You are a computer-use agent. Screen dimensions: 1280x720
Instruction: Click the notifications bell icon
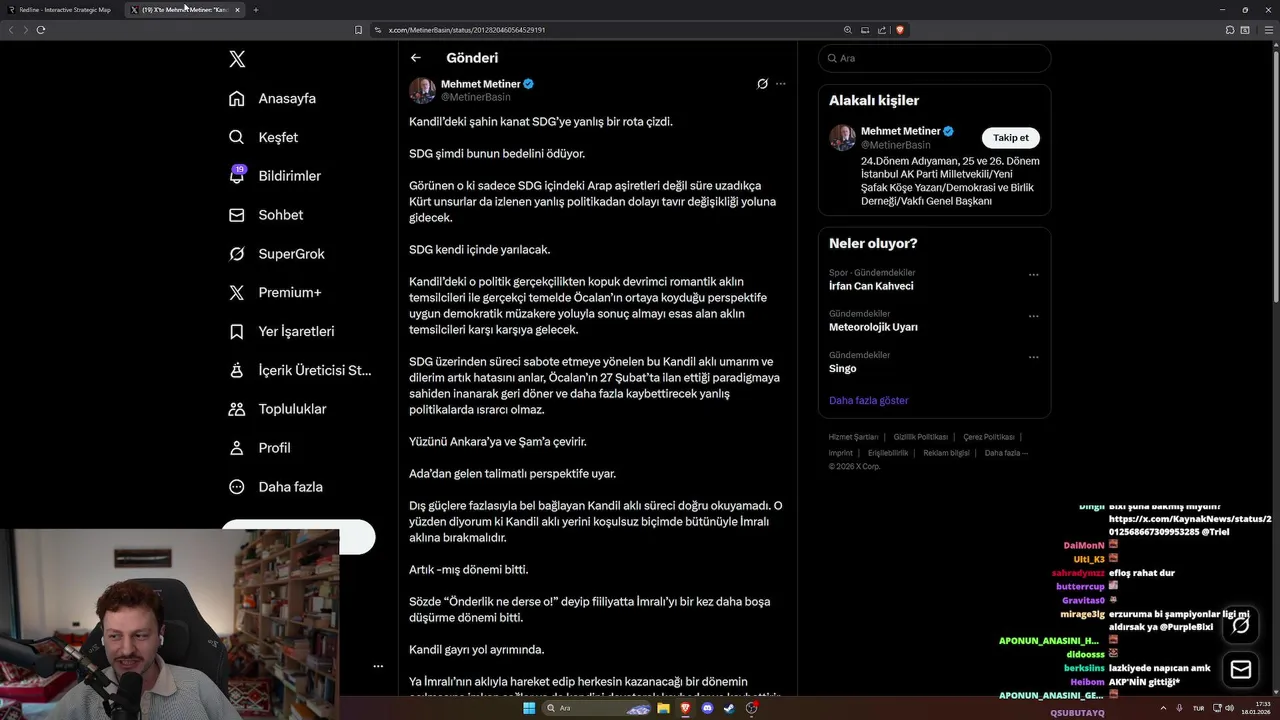(237, 176)
